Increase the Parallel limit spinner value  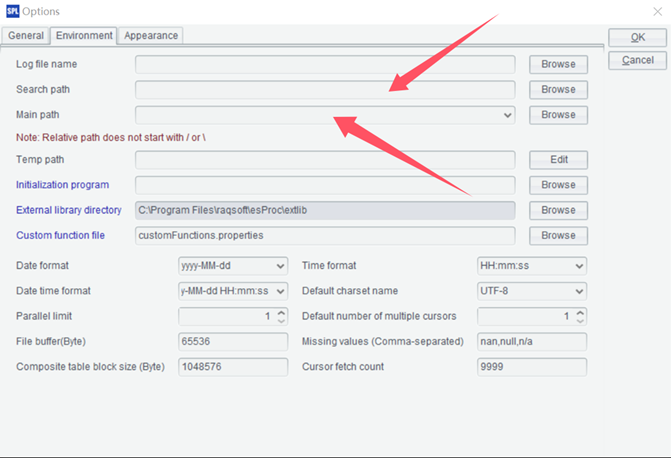coord(281,312)
